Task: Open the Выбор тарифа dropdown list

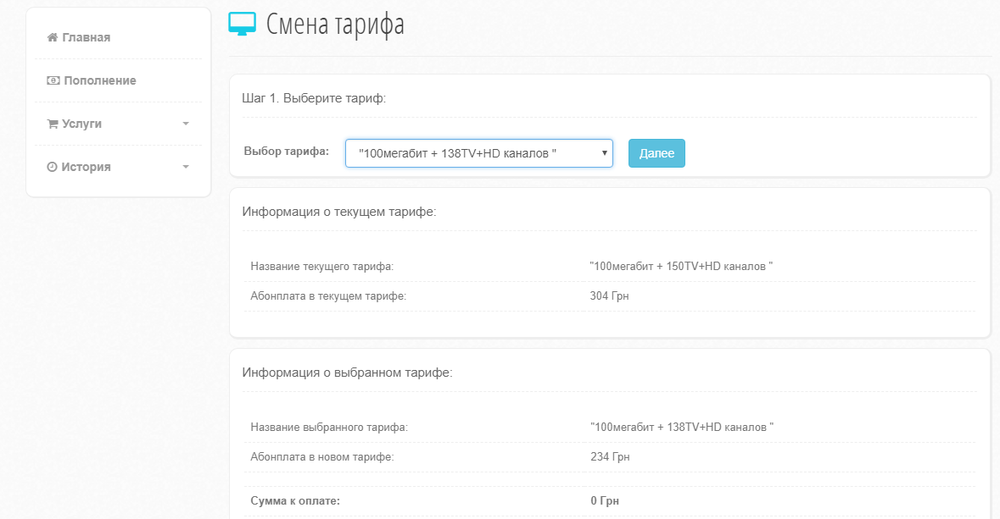Action: click(479, 153)
